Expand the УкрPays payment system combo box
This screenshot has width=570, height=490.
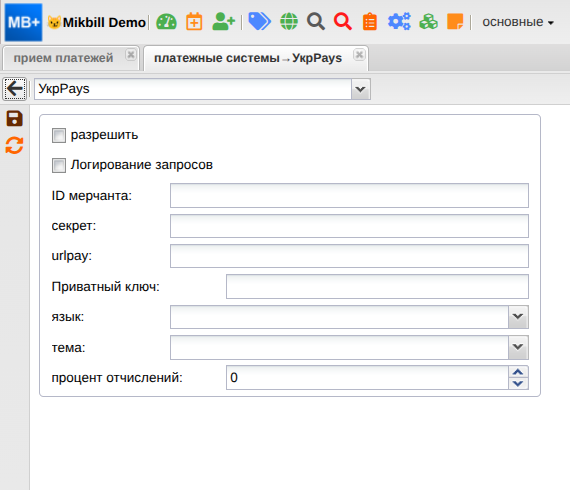[361, 89]
